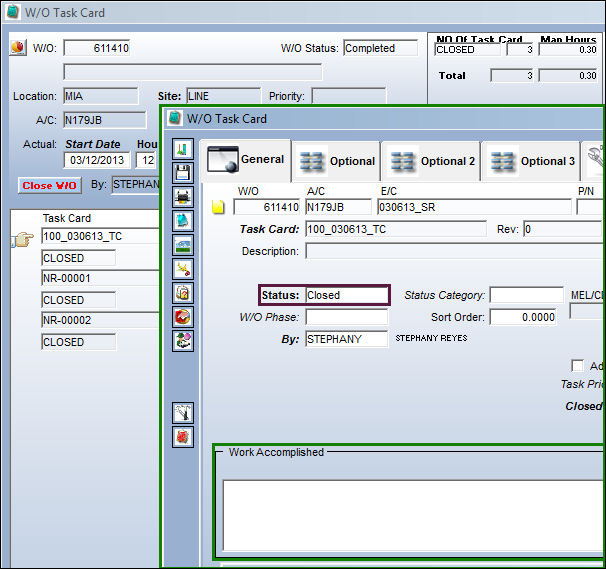This screenshot has height=569, width=606.
Task: Click the person with pink balloon icon
Action: pos(183,341)
